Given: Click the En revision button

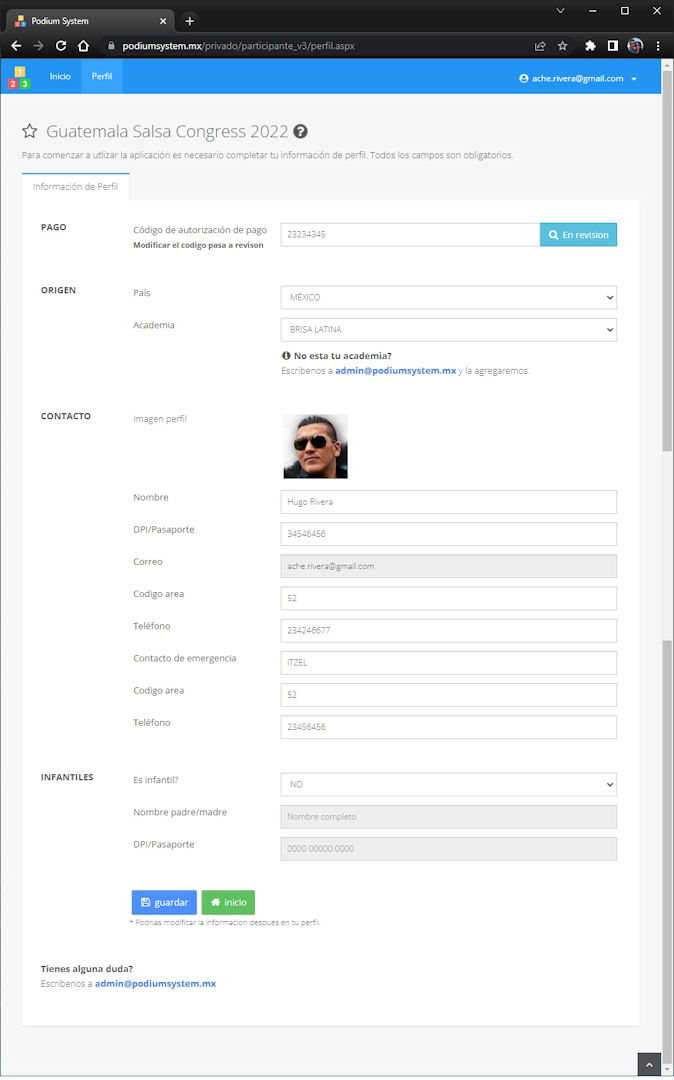Looking at the screenshot, I should 578,235.
